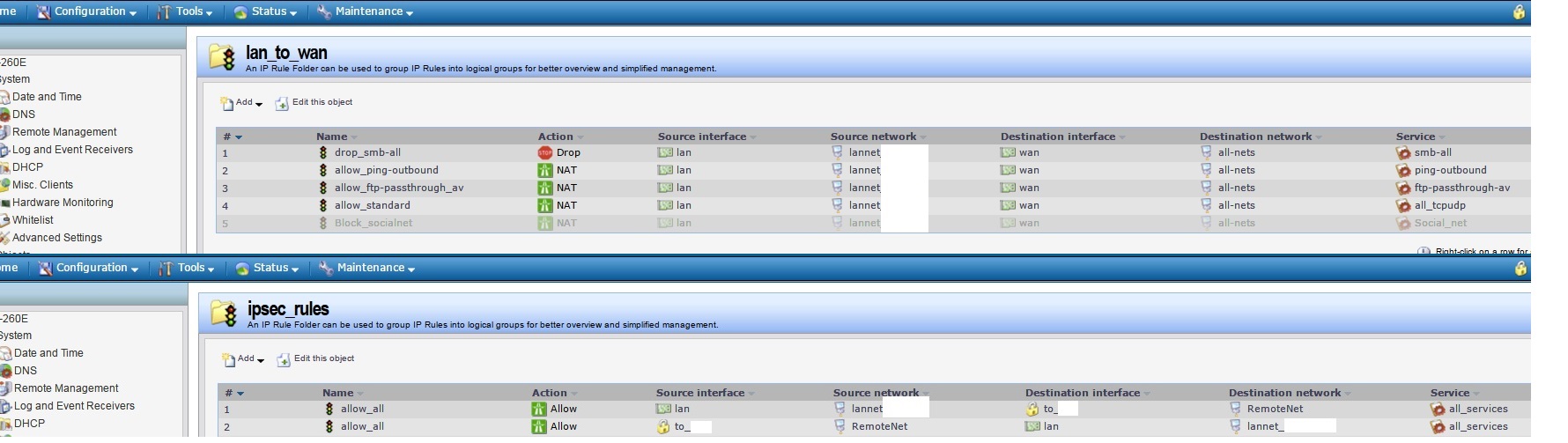The height and width of the screenshot is (443, 1568).
Task: Click rule icon beside allow_ping-outbound
Action: pos(323,171)
